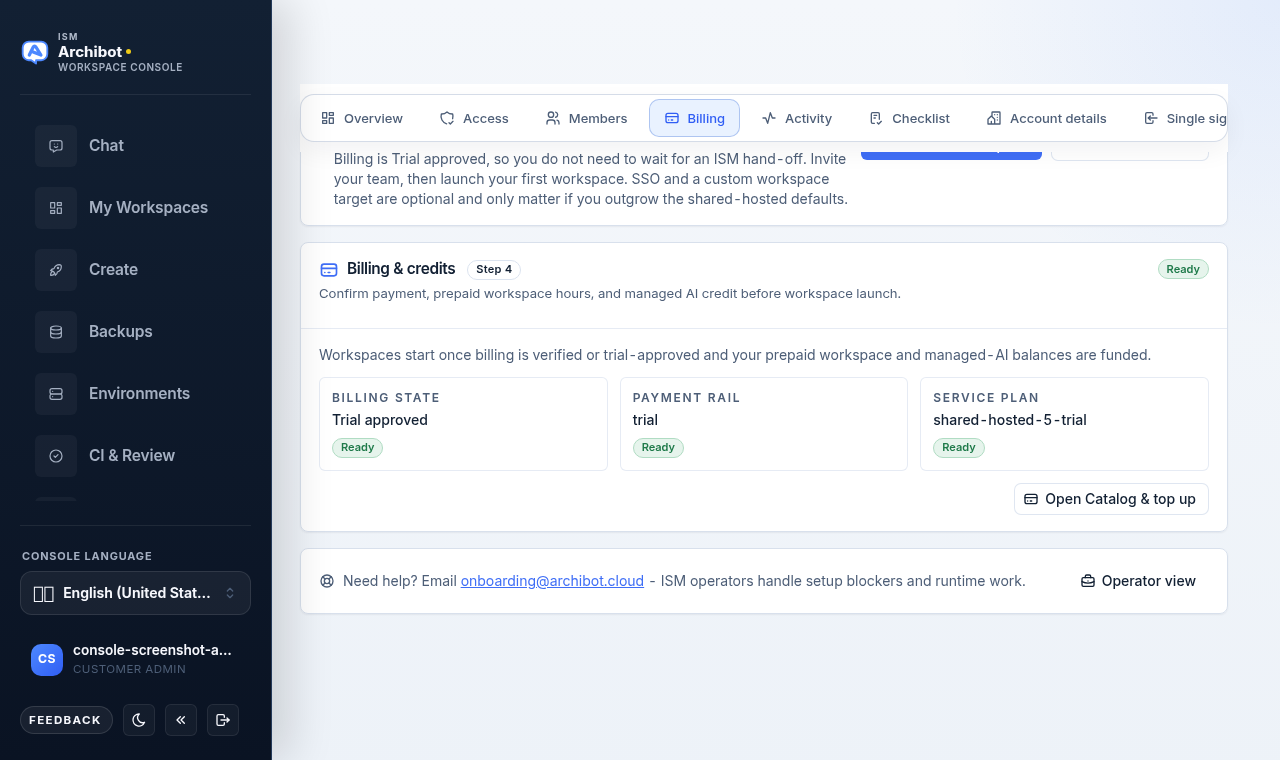This screenshot has height=760, width=1280.
Task: Go to My Workspaces
Action: pos(136,207)
